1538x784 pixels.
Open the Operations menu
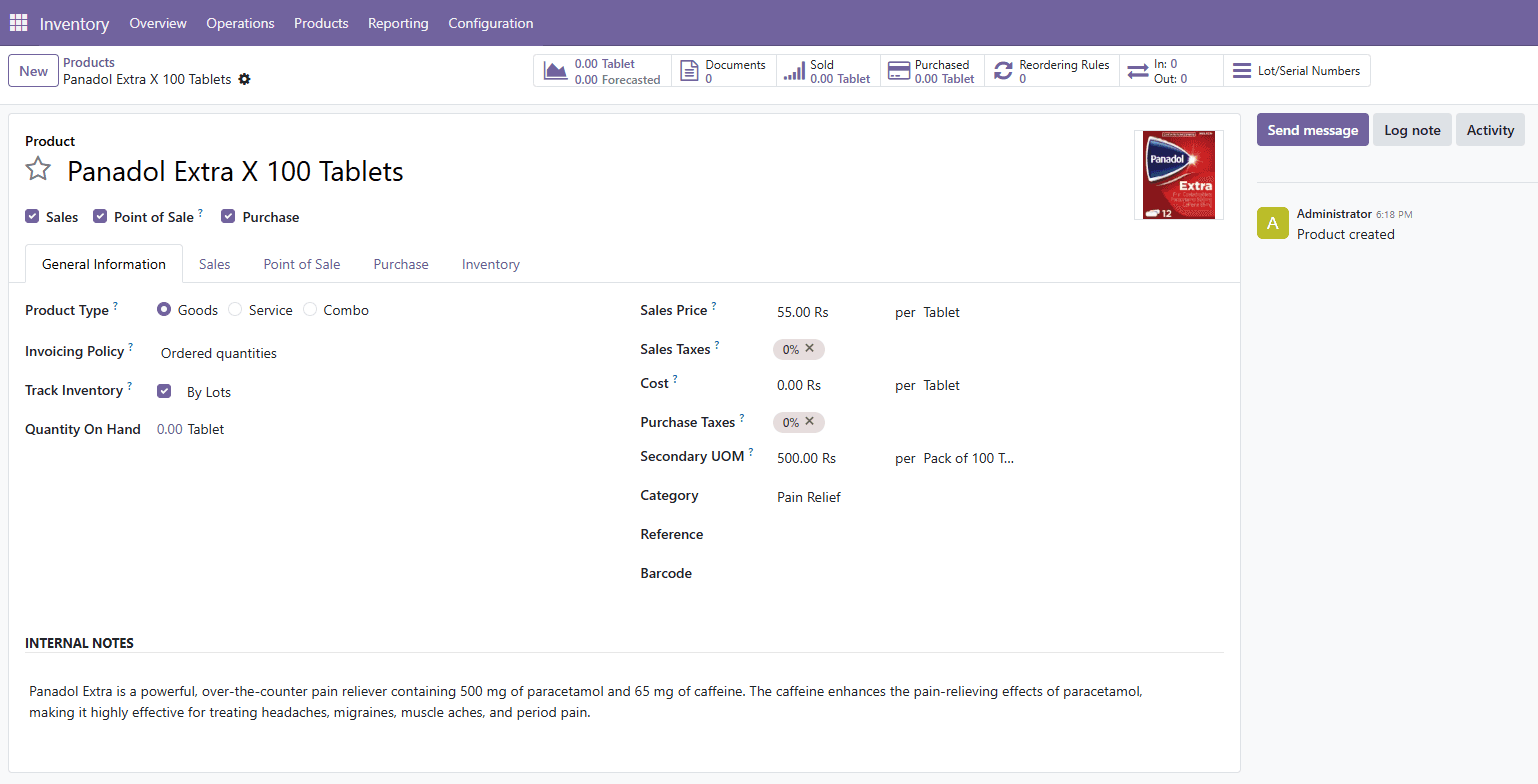[x=240, y=23]
